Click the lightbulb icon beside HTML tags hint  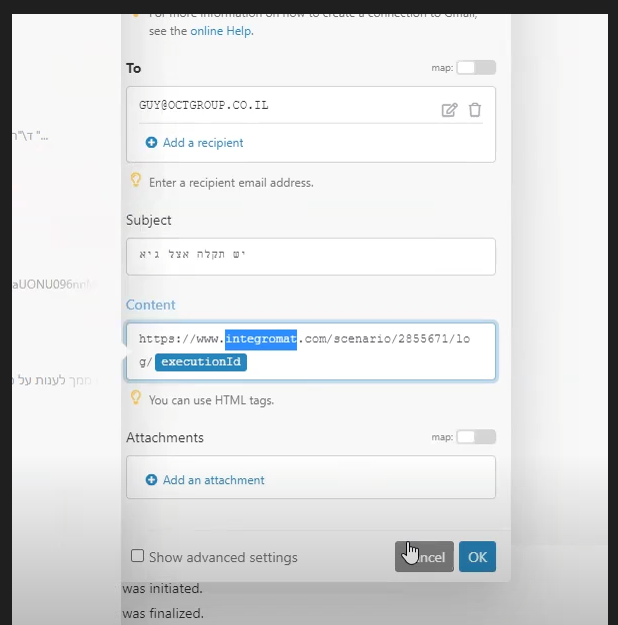[136, 398]
